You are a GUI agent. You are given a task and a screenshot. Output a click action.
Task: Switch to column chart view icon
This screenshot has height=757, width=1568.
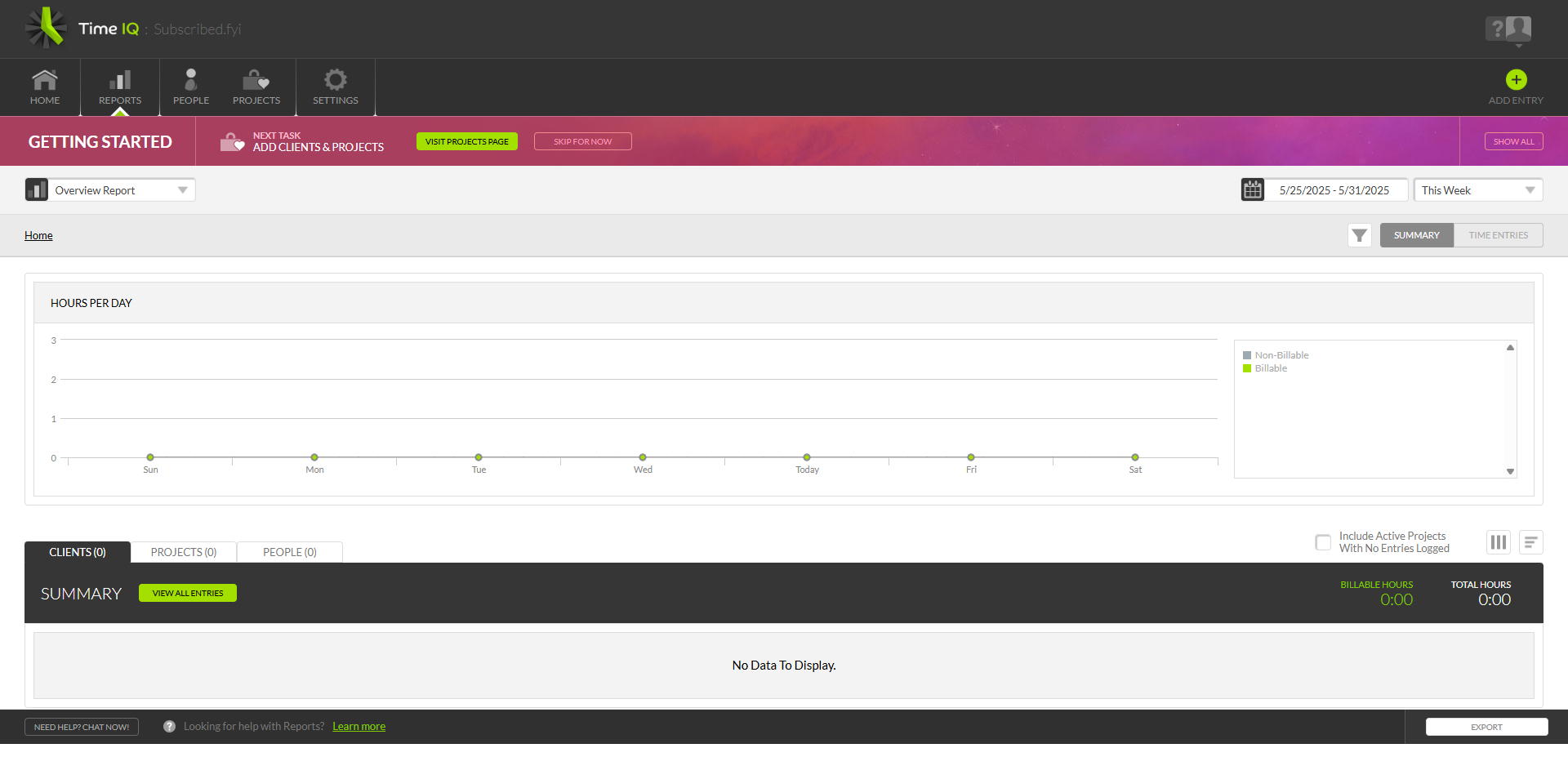[1498, 542]
